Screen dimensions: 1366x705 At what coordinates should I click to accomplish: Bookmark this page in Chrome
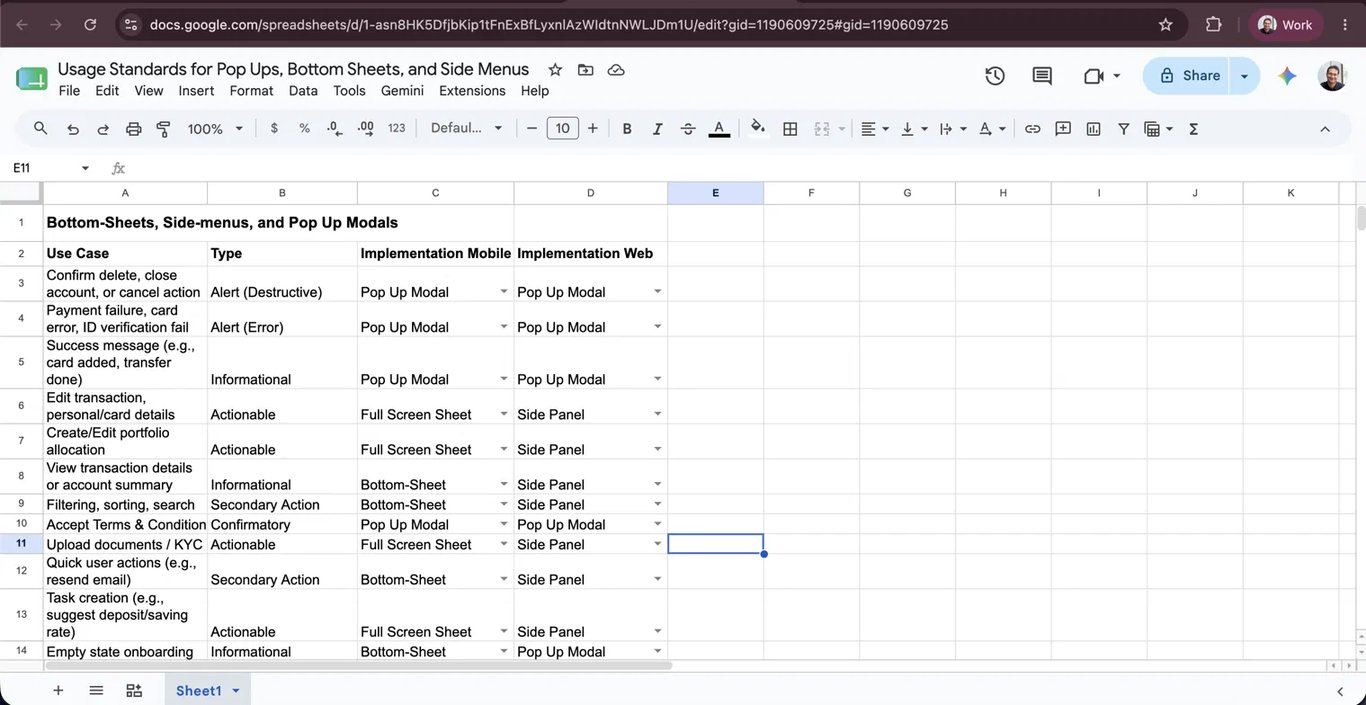[x=1165, y=24]
